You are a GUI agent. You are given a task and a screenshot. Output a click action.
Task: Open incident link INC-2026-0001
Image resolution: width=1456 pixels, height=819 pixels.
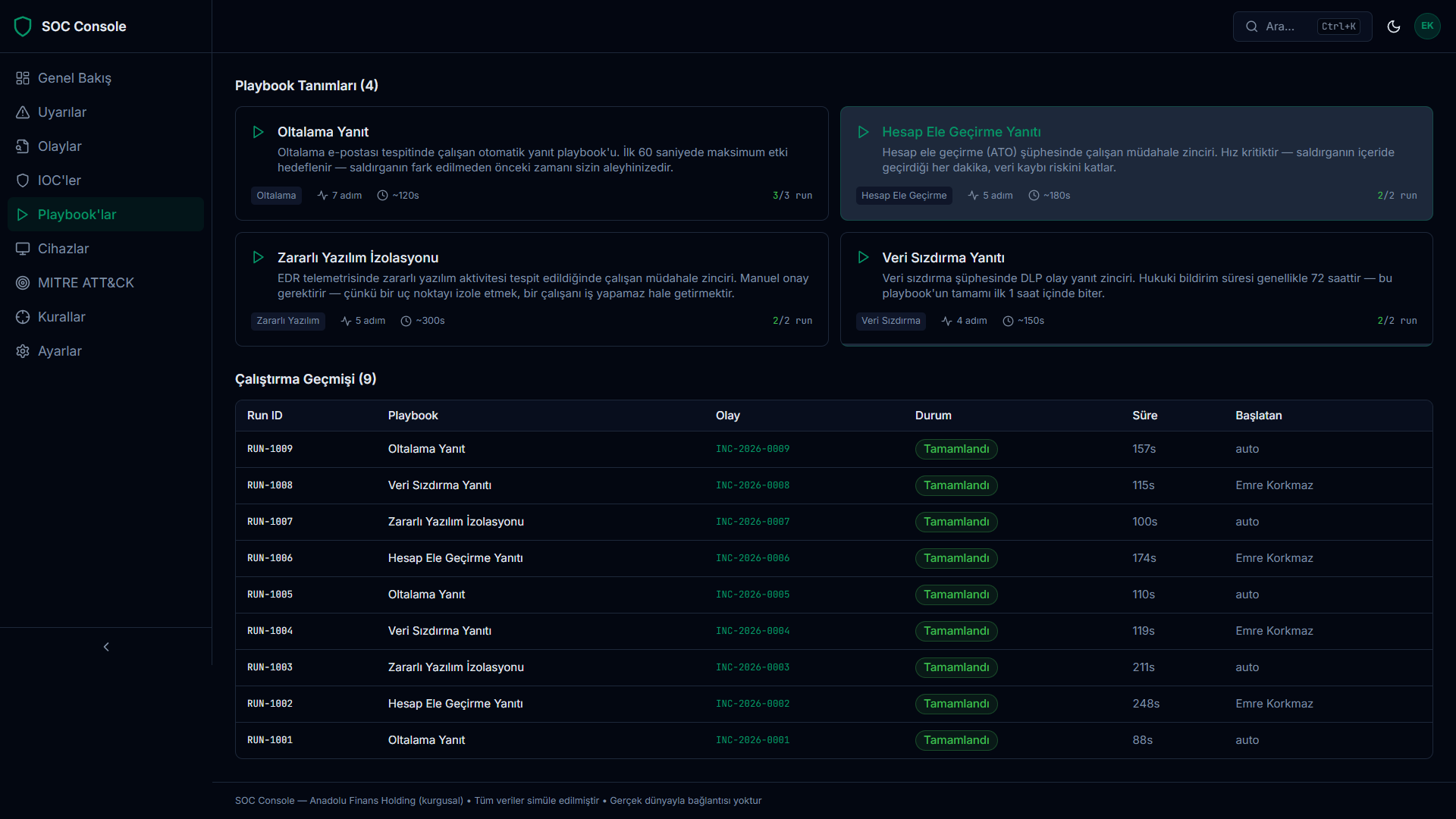(752, 740)
